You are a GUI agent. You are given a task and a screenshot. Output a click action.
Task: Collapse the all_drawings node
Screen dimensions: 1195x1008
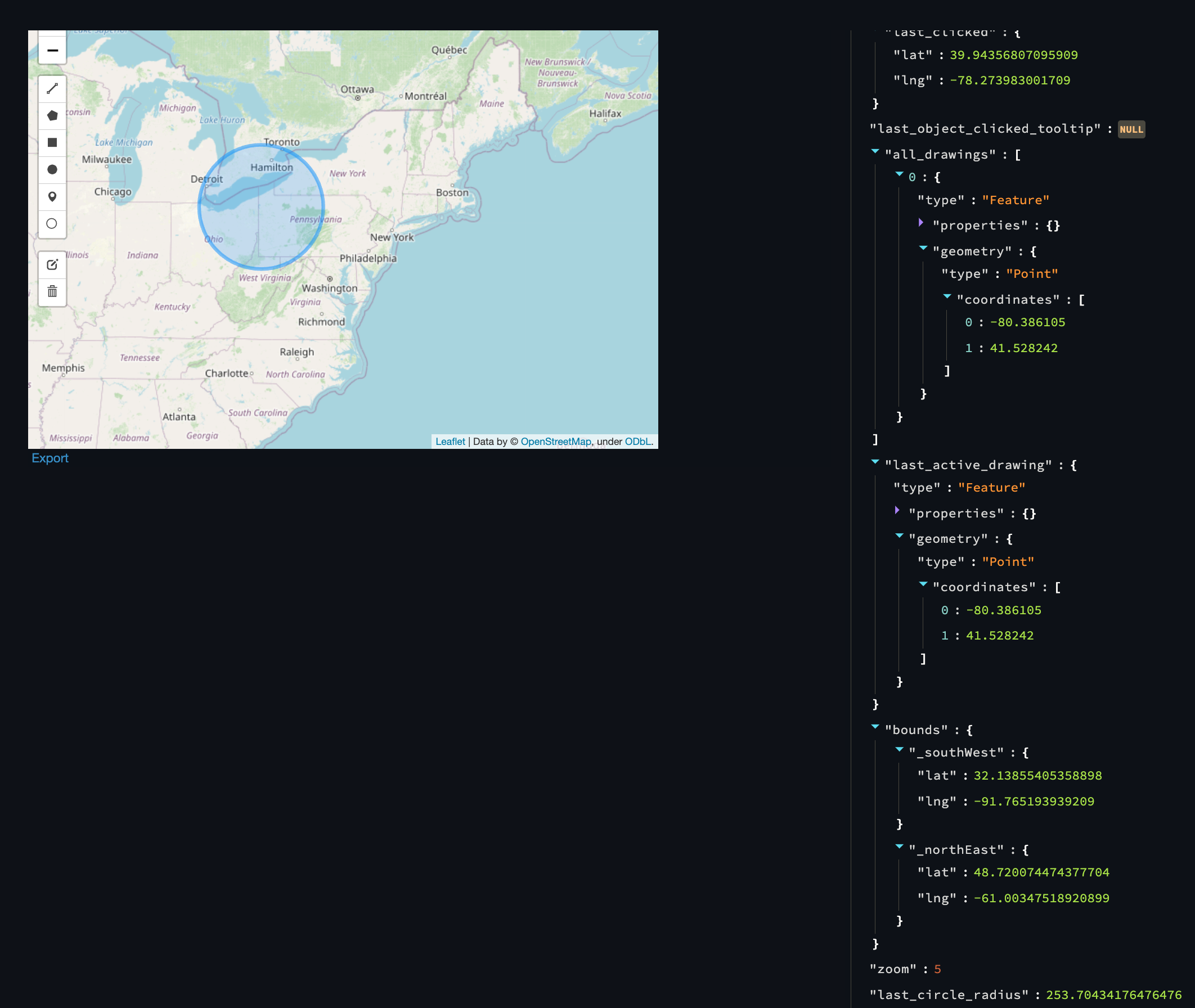click(874, 151)
